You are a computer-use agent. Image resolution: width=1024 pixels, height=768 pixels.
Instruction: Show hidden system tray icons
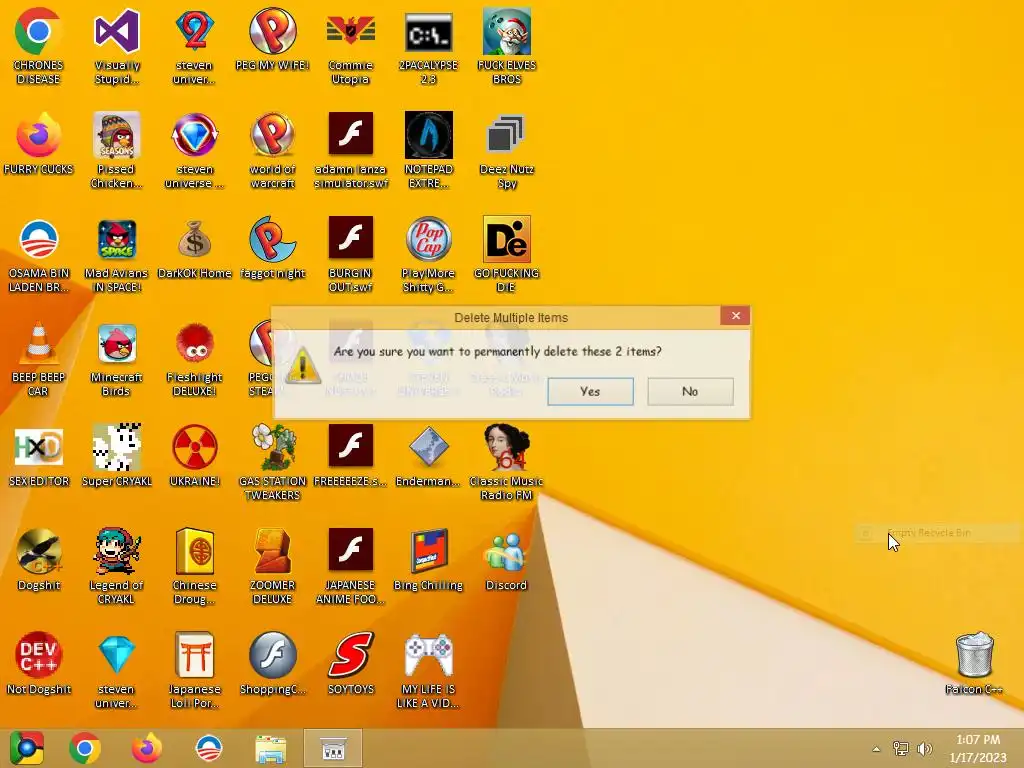(x=876, y=749)
